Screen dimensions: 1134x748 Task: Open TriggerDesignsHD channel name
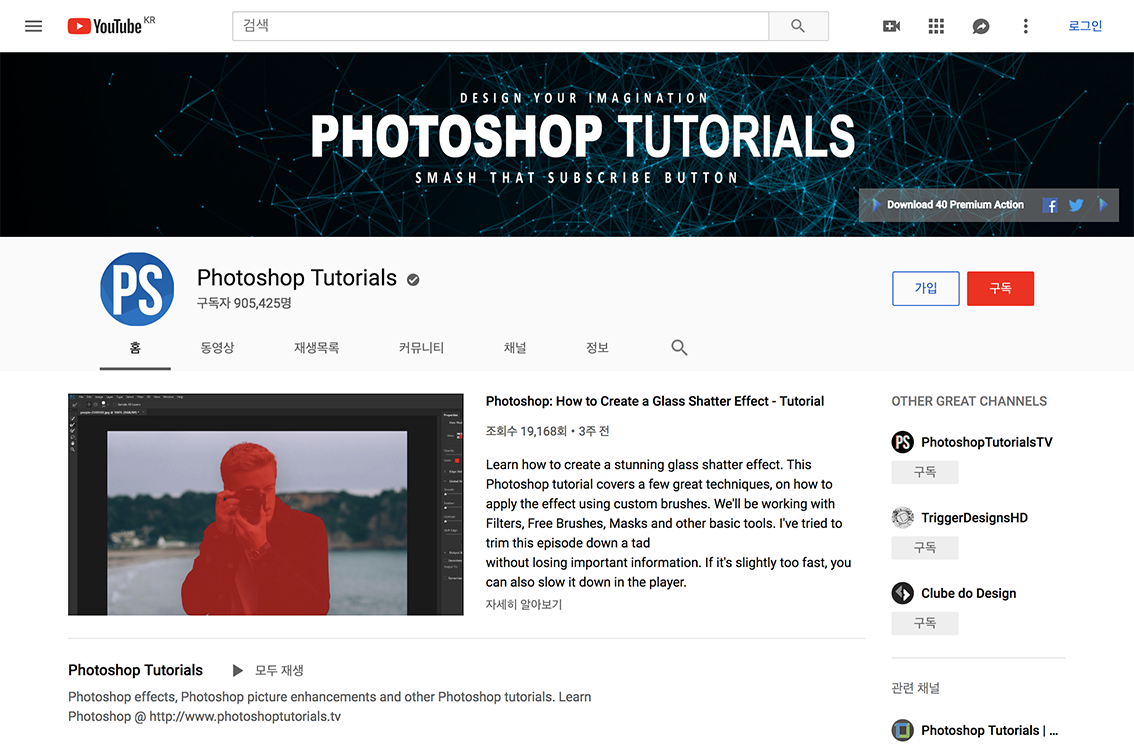(x=974, y=518)
